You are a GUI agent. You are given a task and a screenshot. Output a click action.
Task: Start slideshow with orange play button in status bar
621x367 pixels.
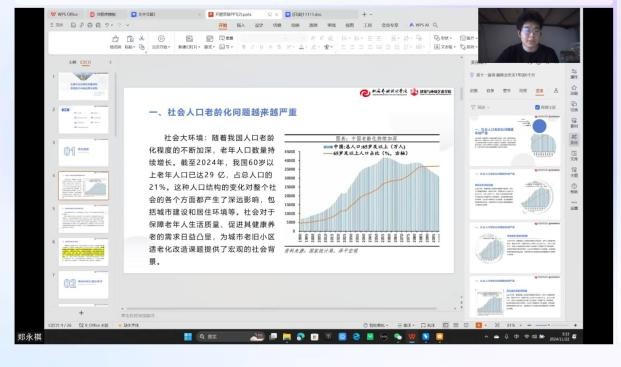click(x=478, y=325)
